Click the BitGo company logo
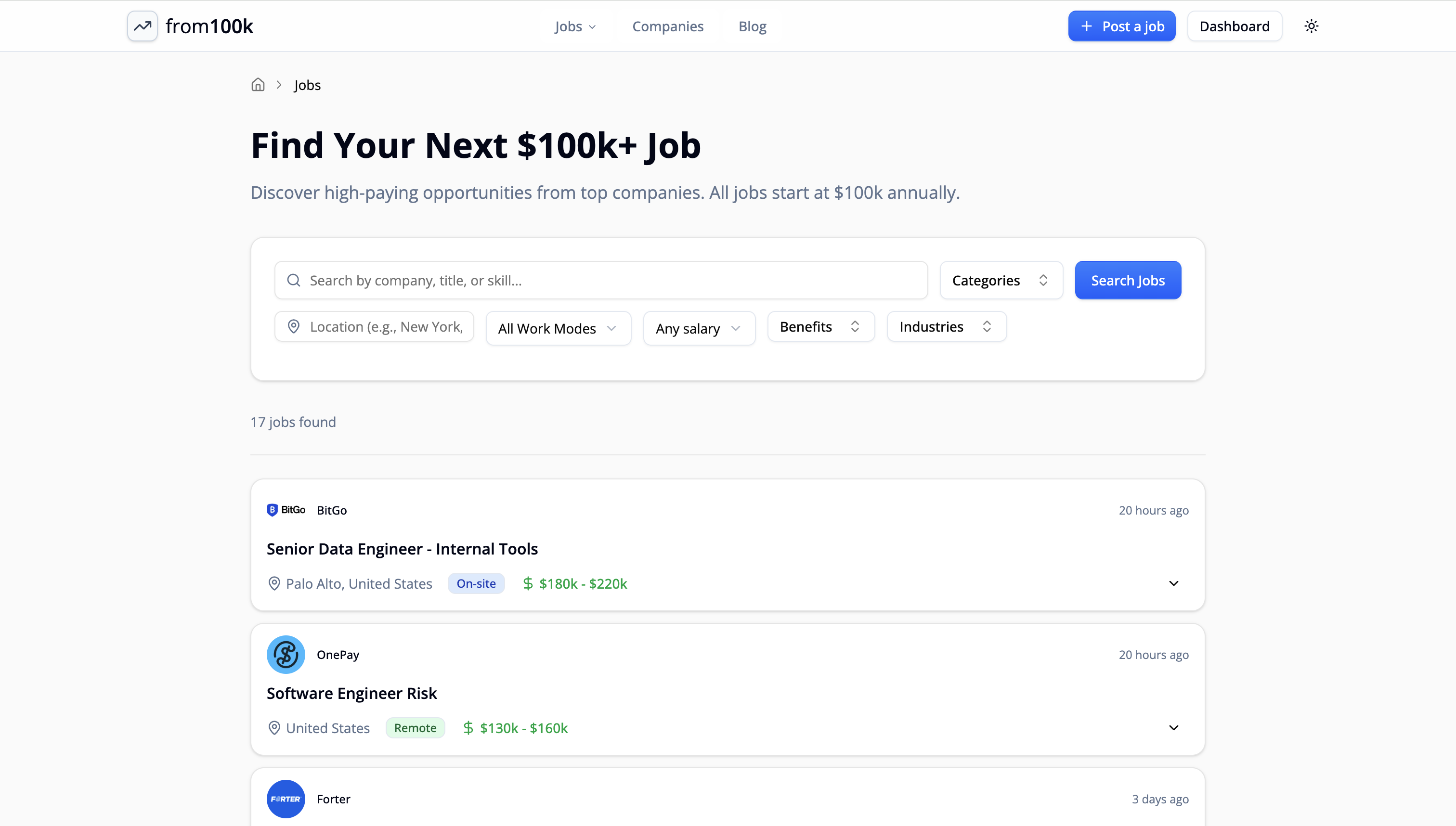1456x826 pixels. tap(286, 510)
